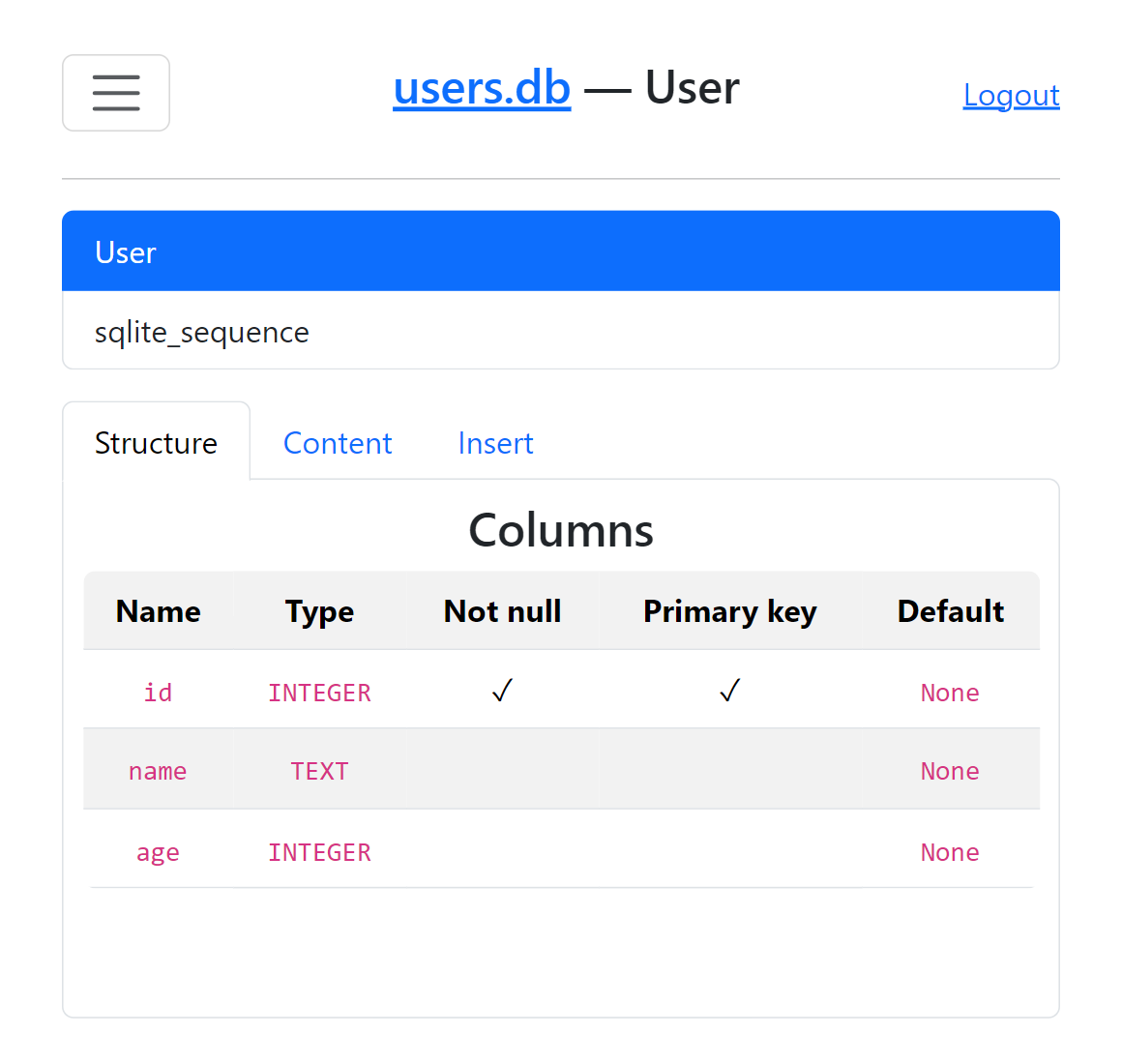The width and height of the screenshot is (1122, 1064).
Task: Click the users.db database link
Action: 481,87
